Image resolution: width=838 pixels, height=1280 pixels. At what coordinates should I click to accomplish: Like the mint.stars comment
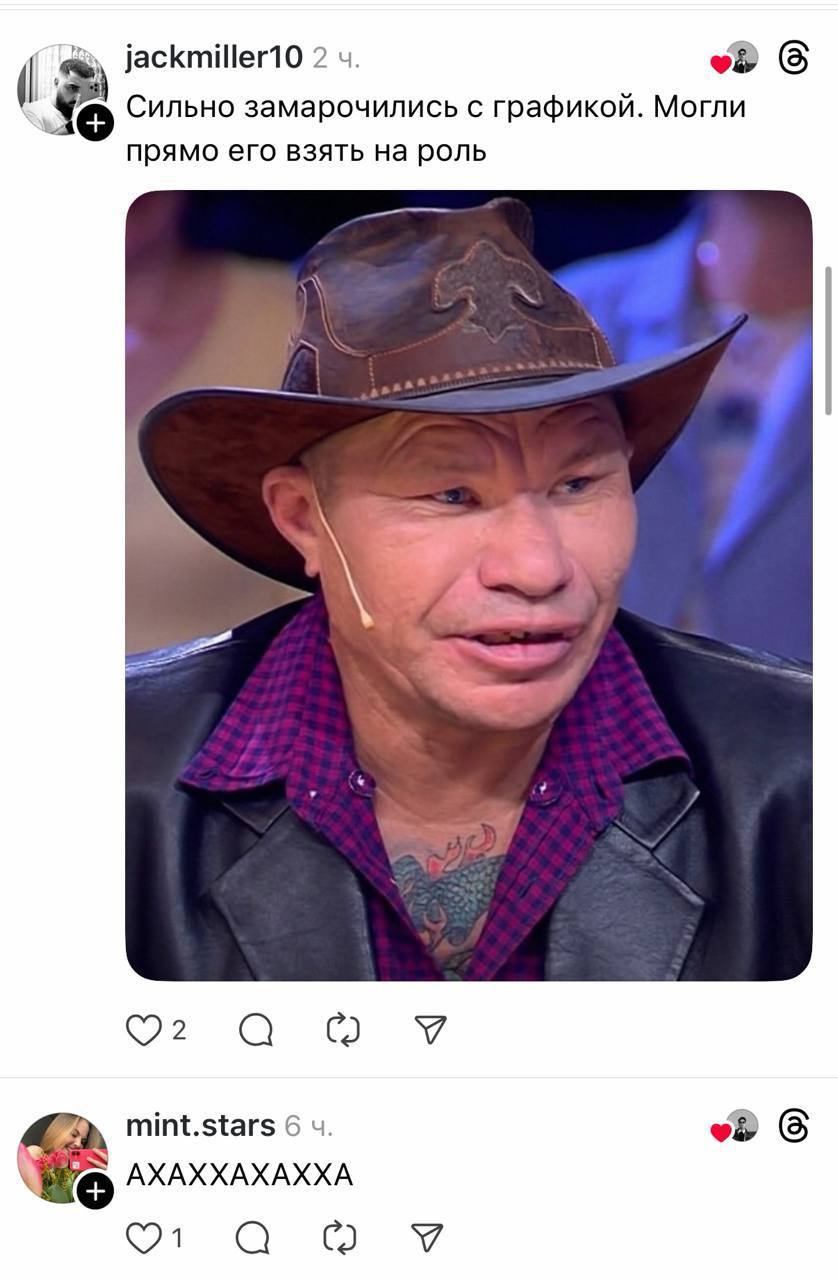143,1238
